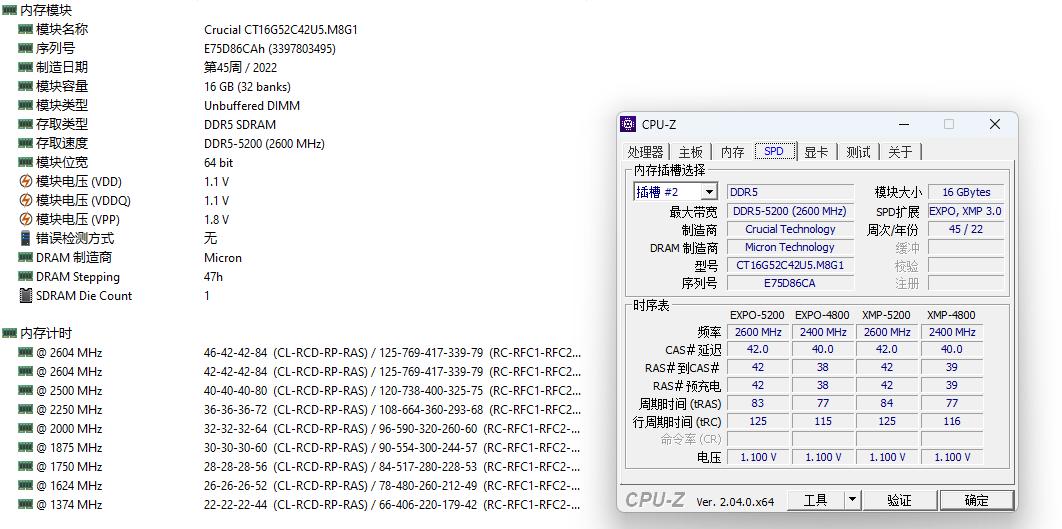Viewport: 1062px width, 529px height.
Task: Click the DRAM Stepping value 47h
Action: [x=213, y=276]
